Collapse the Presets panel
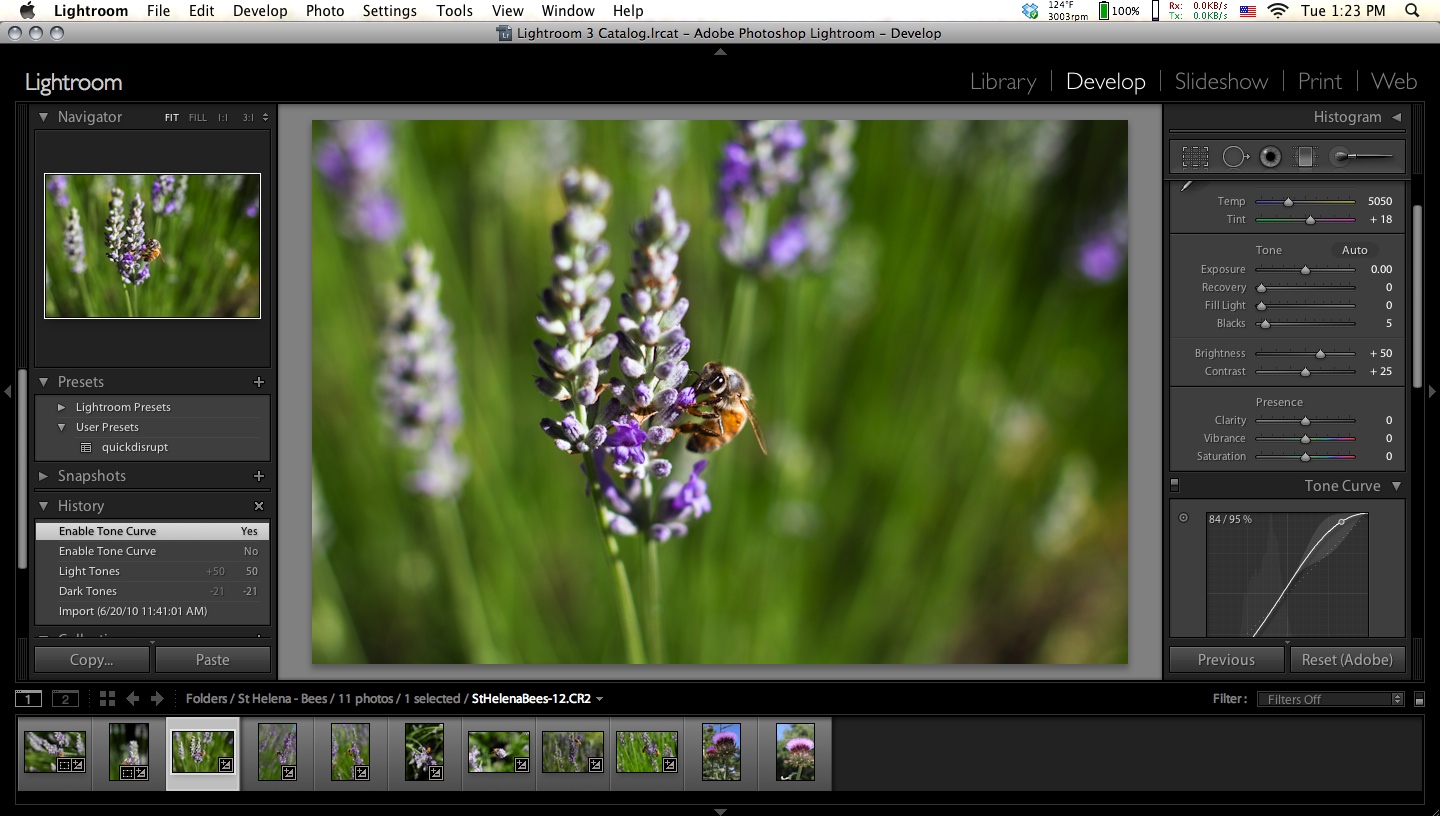 pyautogui.click(x=43, y=382)
